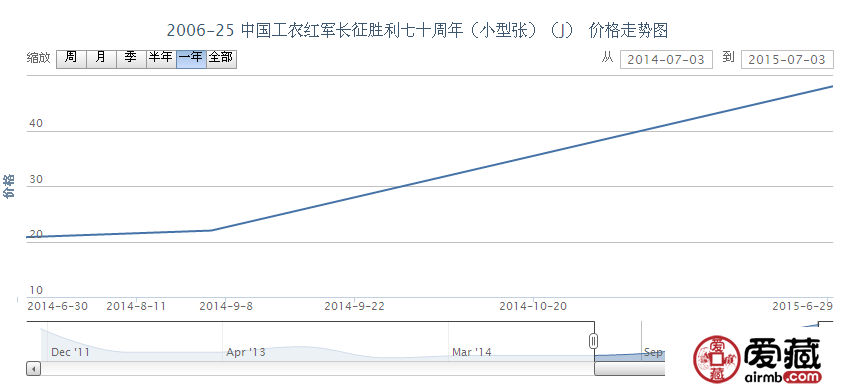Click the navigator label Mar '14
The width and height of the screenshot is (850, 392).
tap(472, 352)
